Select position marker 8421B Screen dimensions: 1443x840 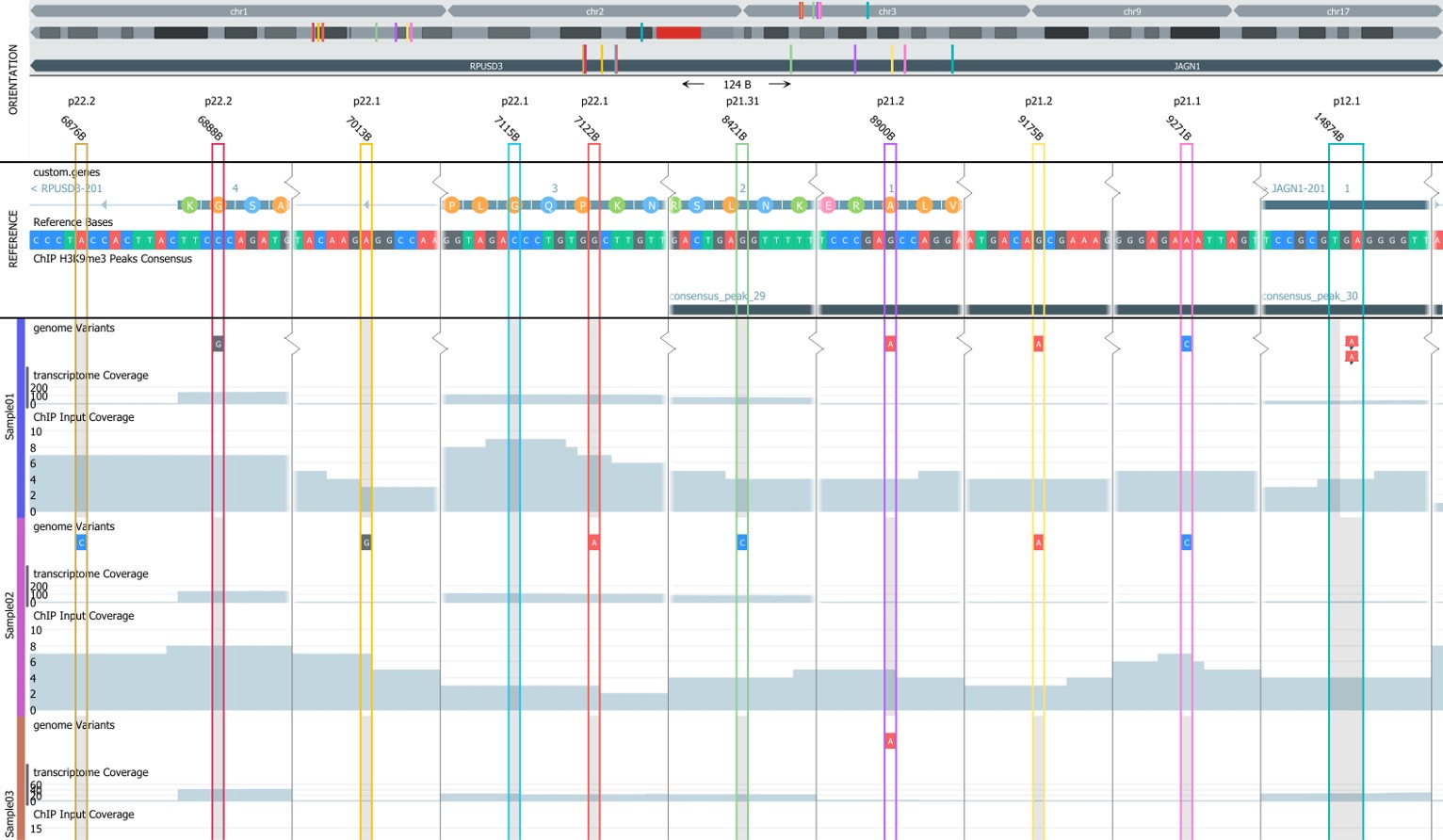(x=735, y=128)
